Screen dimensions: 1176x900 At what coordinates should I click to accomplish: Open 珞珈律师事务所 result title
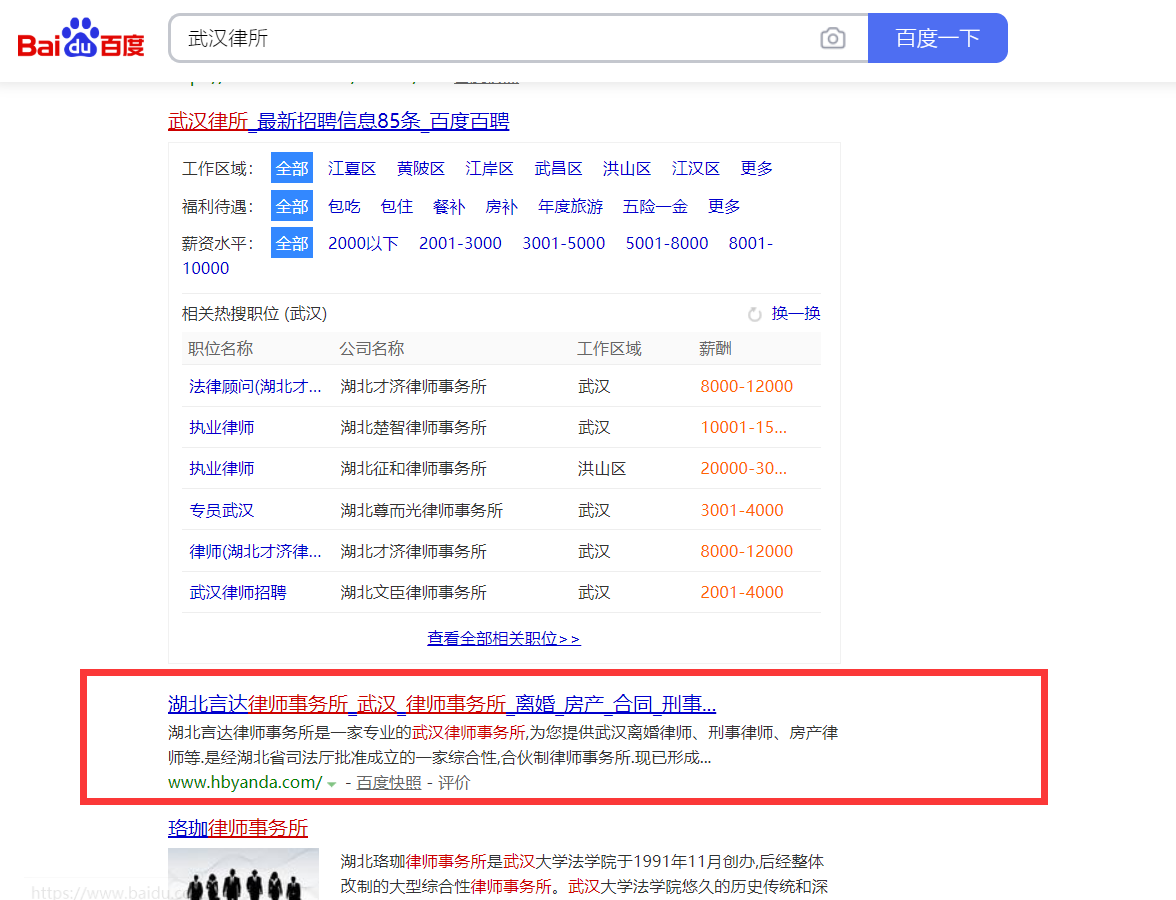click(238, 828)
